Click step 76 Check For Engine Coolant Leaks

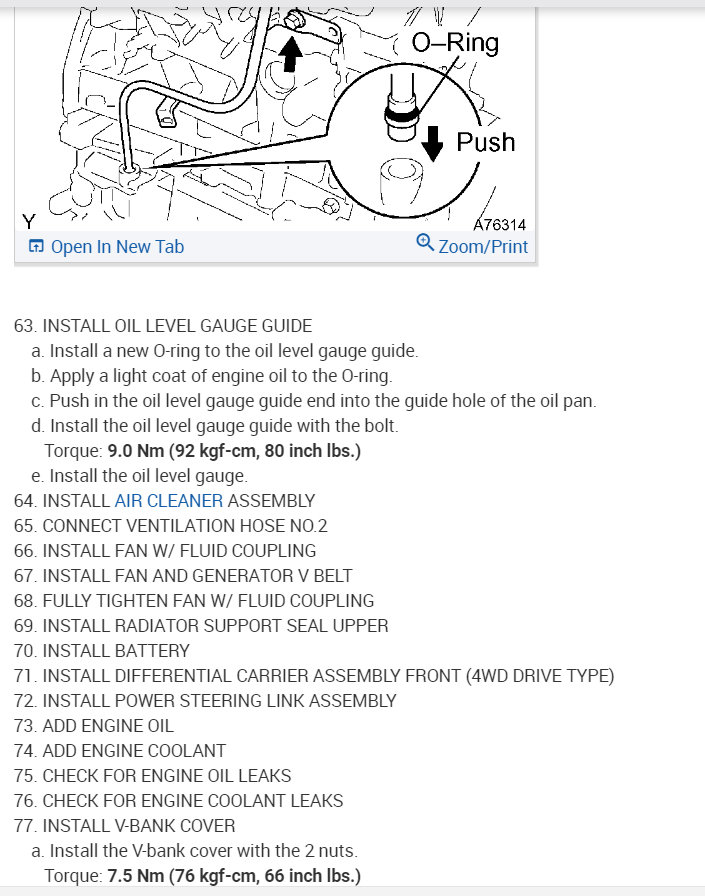click(x=178, y=801)
